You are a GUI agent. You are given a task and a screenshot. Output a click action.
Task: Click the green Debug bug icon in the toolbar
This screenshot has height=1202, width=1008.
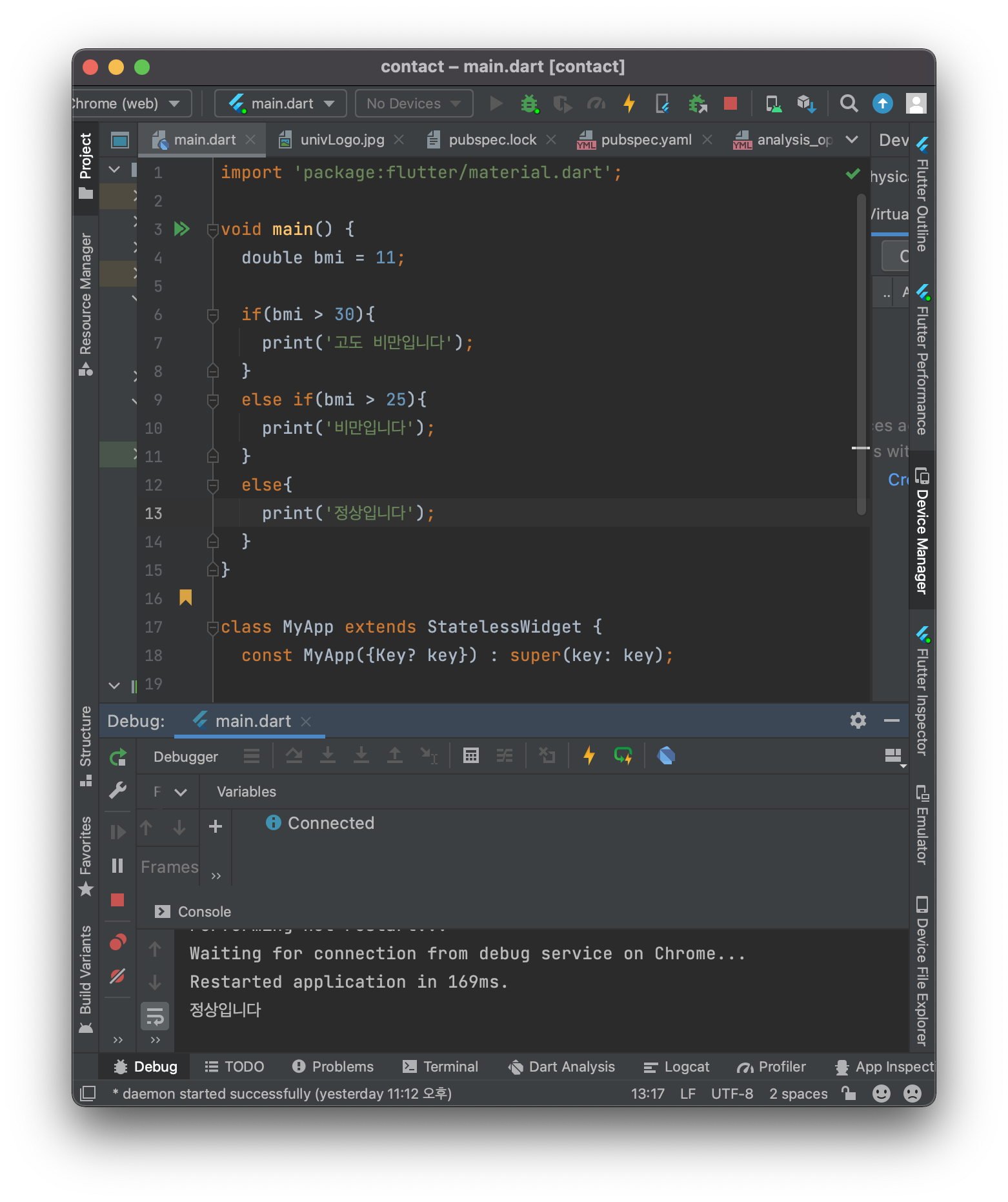[529, 103]
